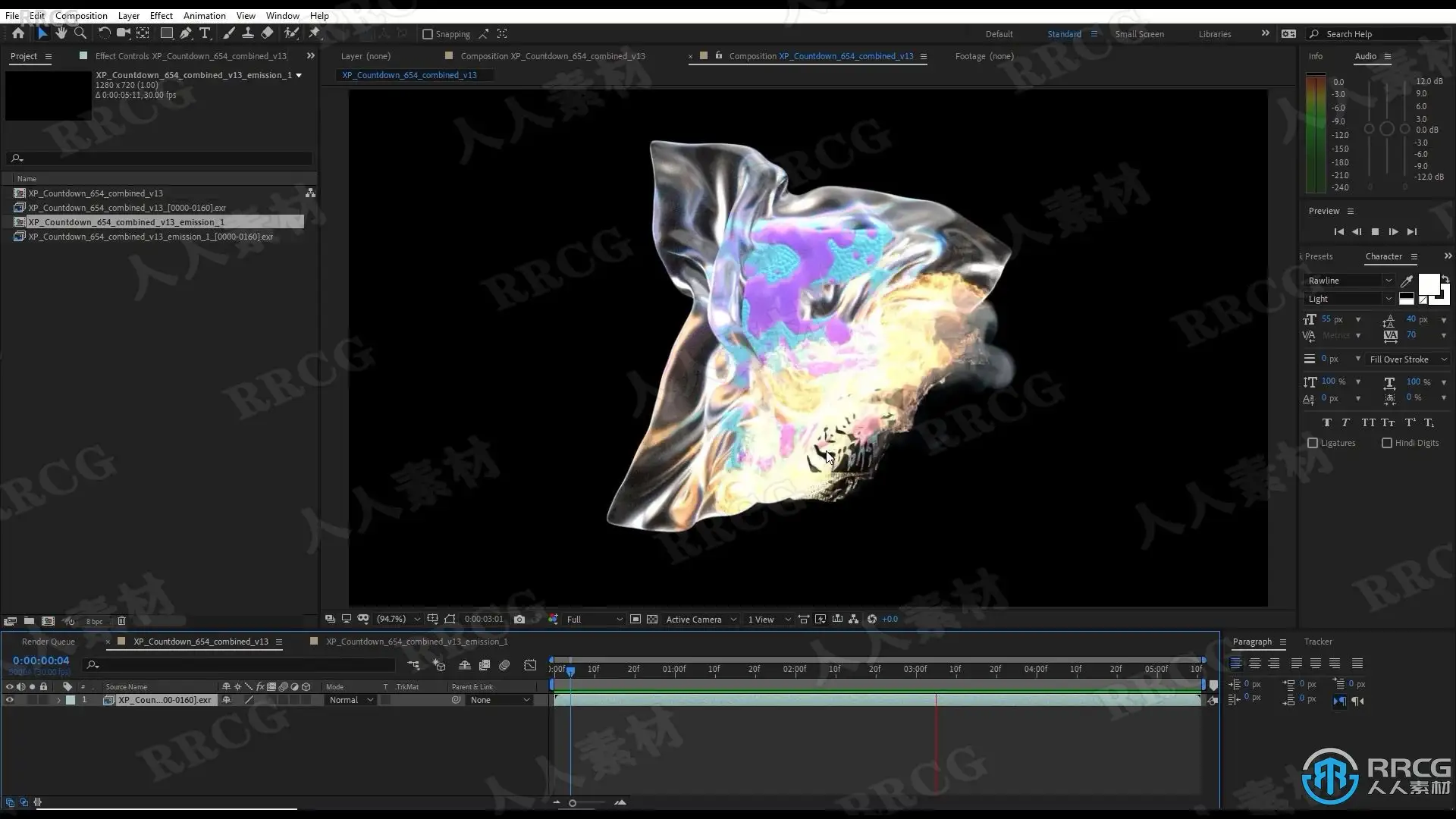Open the Light font style dropdown

[x=1350, y=299]
